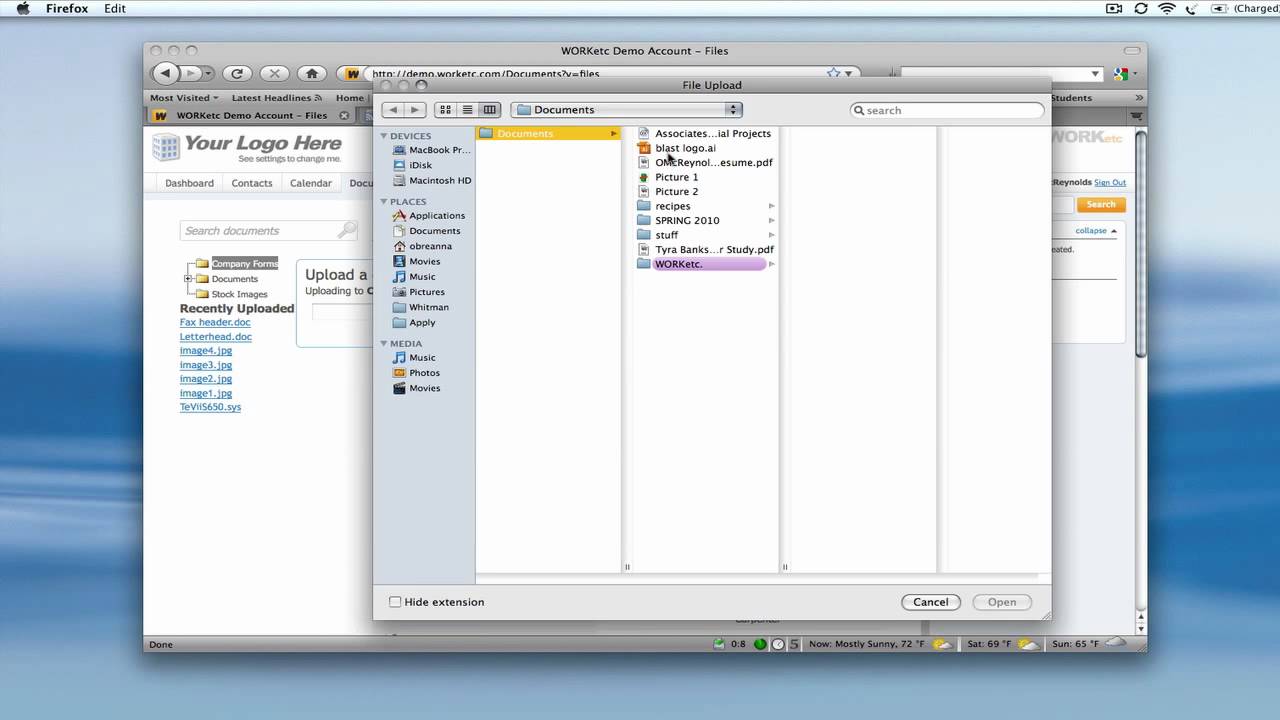Screen dimensions: 1280x720
Task: Click the Firefox Stop button
Action: pos(274,73)
